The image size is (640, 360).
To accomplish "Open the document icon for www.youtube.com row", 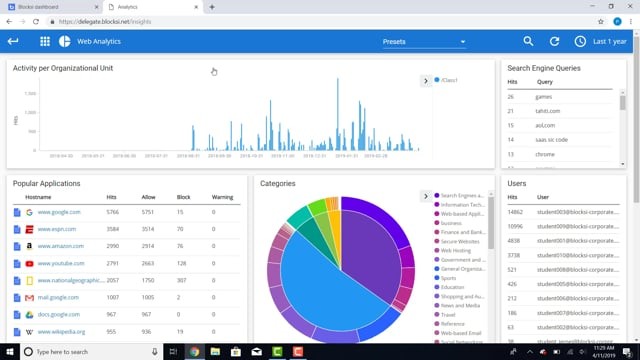I will pyautogui.click(x=17, y=264).
